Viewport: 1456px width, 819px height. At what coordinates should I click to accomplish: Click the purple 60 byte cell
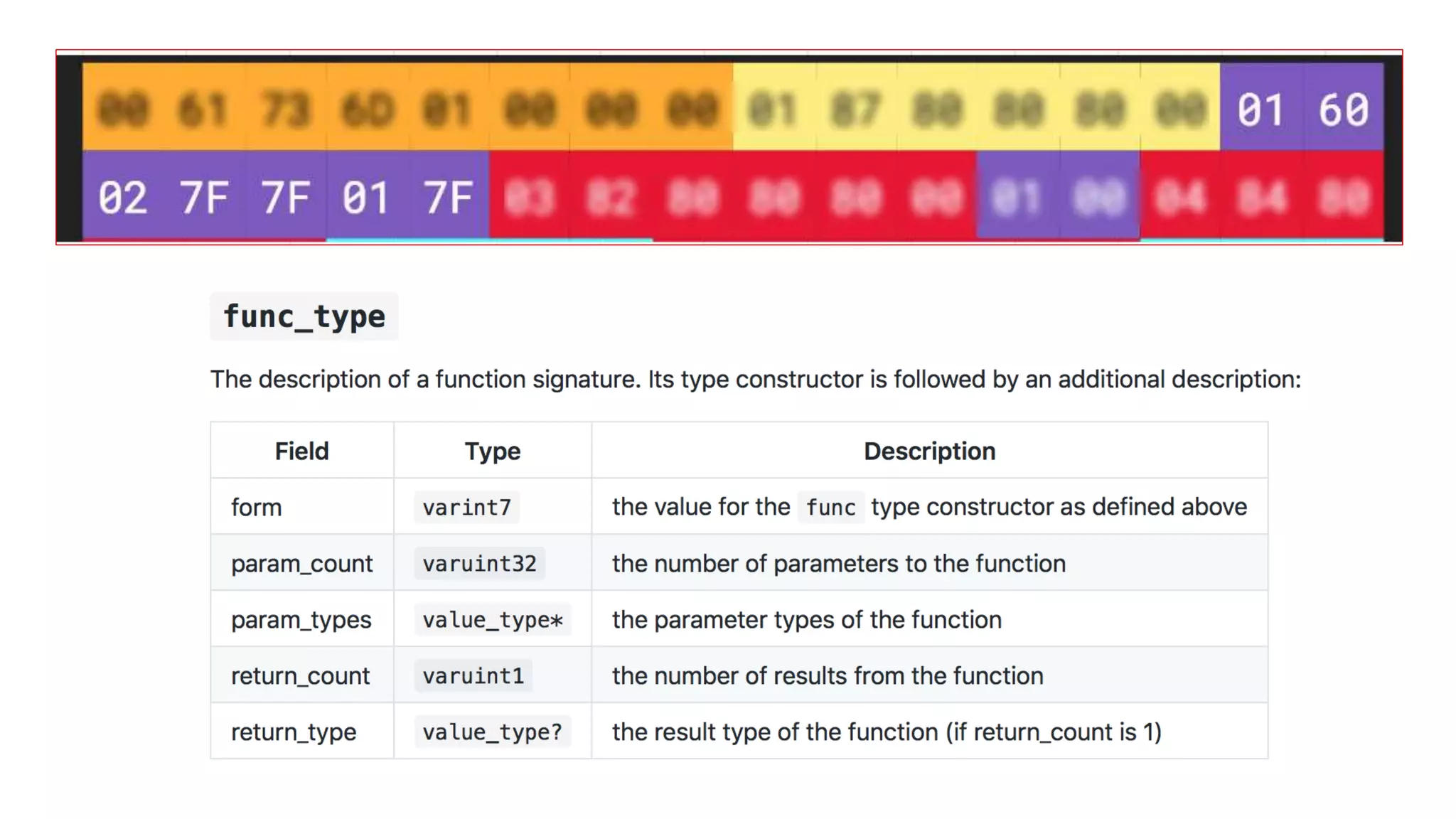click(x=1343, y=109)
